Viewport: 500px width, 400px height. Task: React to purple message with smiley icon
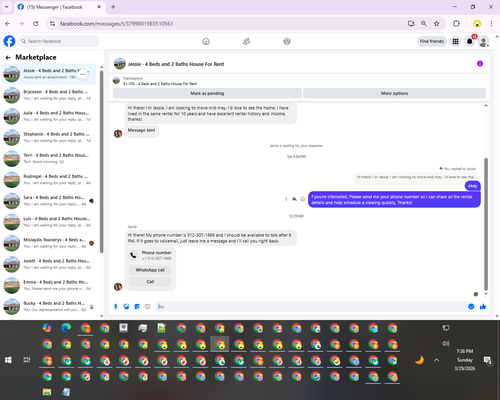click(x=303, y=199)
